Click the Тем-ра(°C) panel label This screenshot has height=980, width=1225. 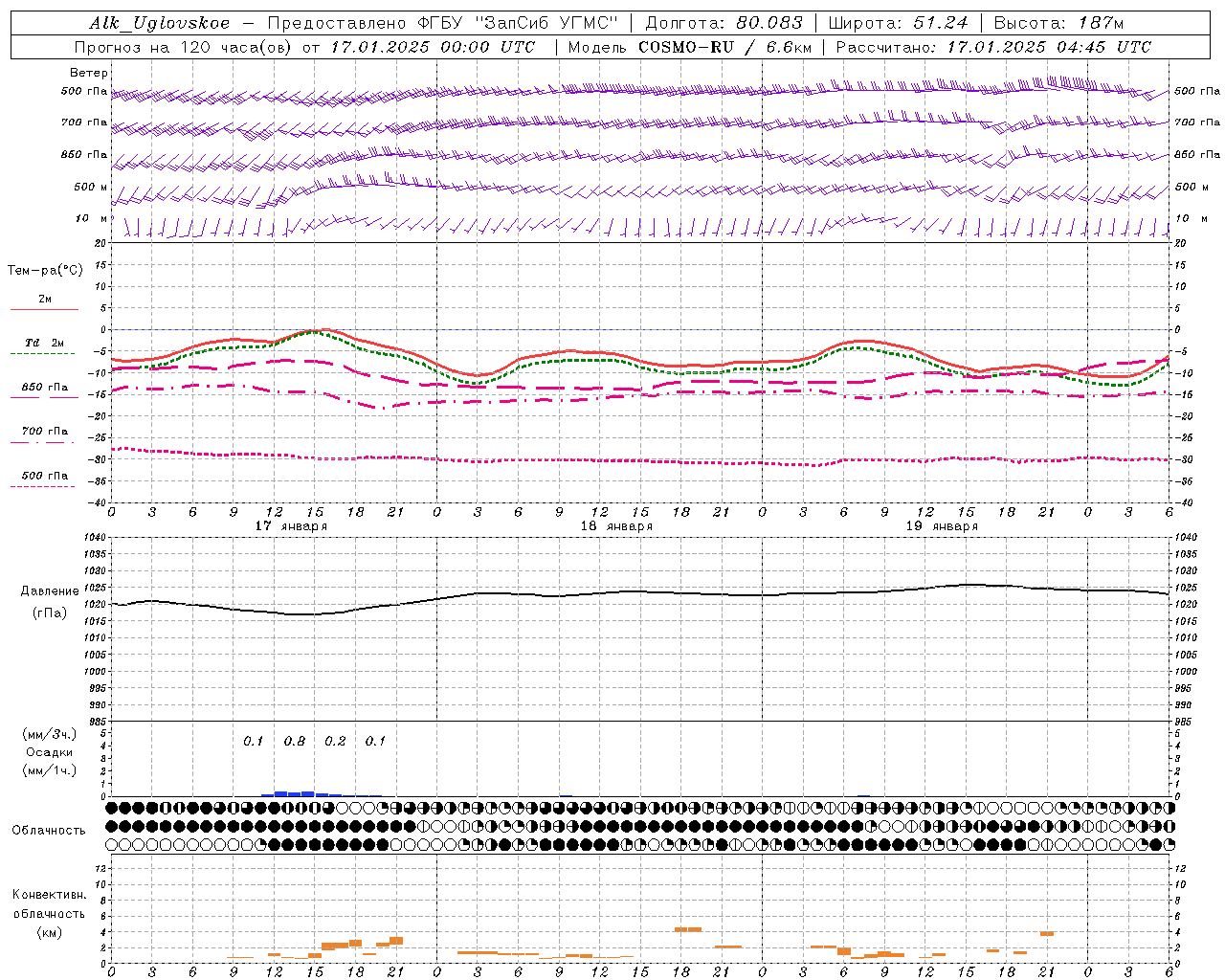coord(45,271)
